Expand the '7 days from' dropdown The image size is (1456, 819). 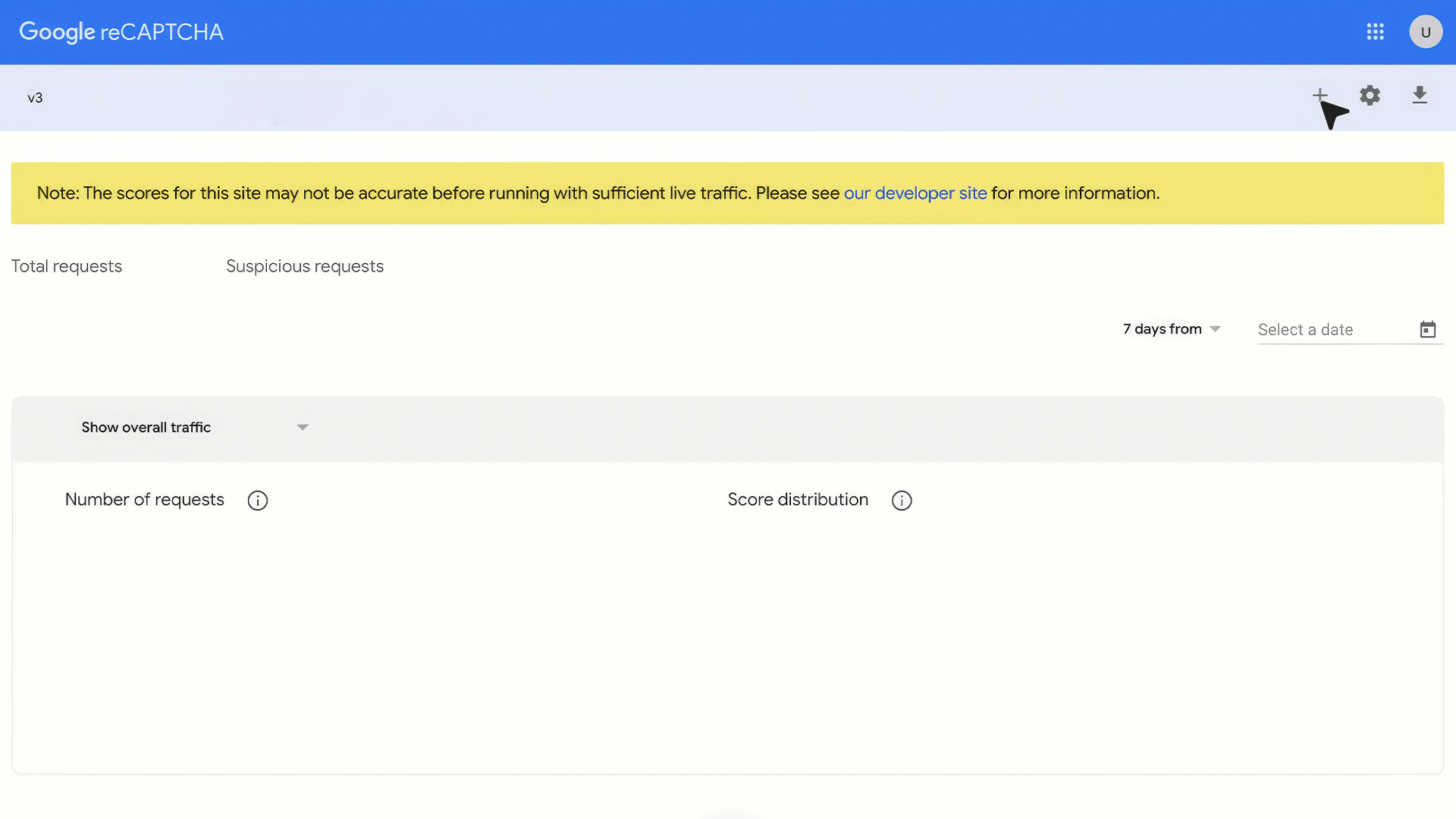[x=1172, y=329]
